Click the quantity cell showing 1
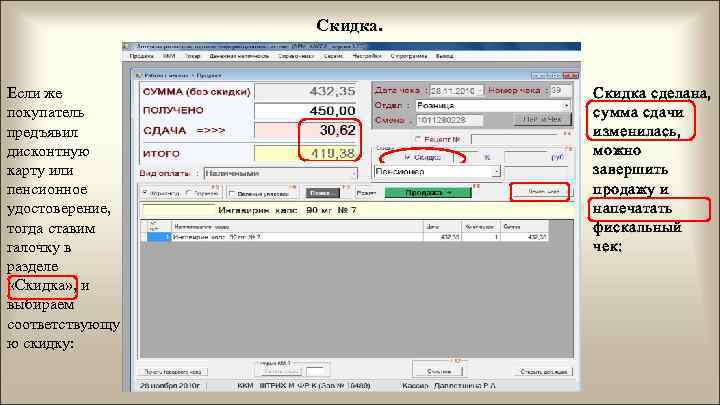Image resolution: width=720 pixels, height=405 pixels. (x=480, y=237)
